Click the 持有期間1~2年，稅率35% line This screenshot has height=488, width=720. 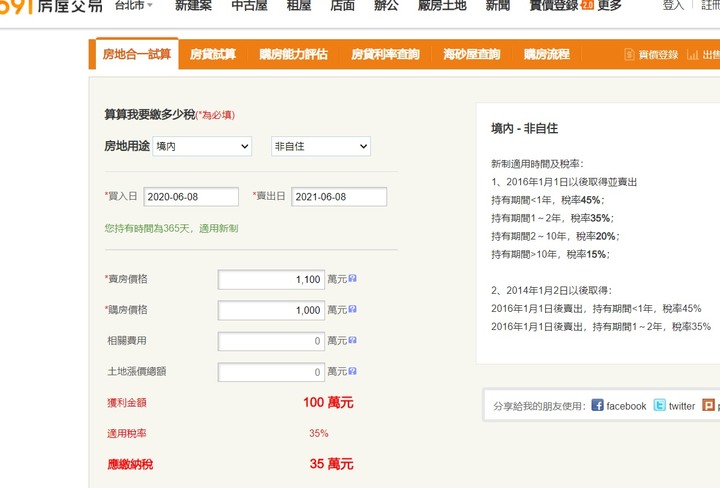click(552, 218)
